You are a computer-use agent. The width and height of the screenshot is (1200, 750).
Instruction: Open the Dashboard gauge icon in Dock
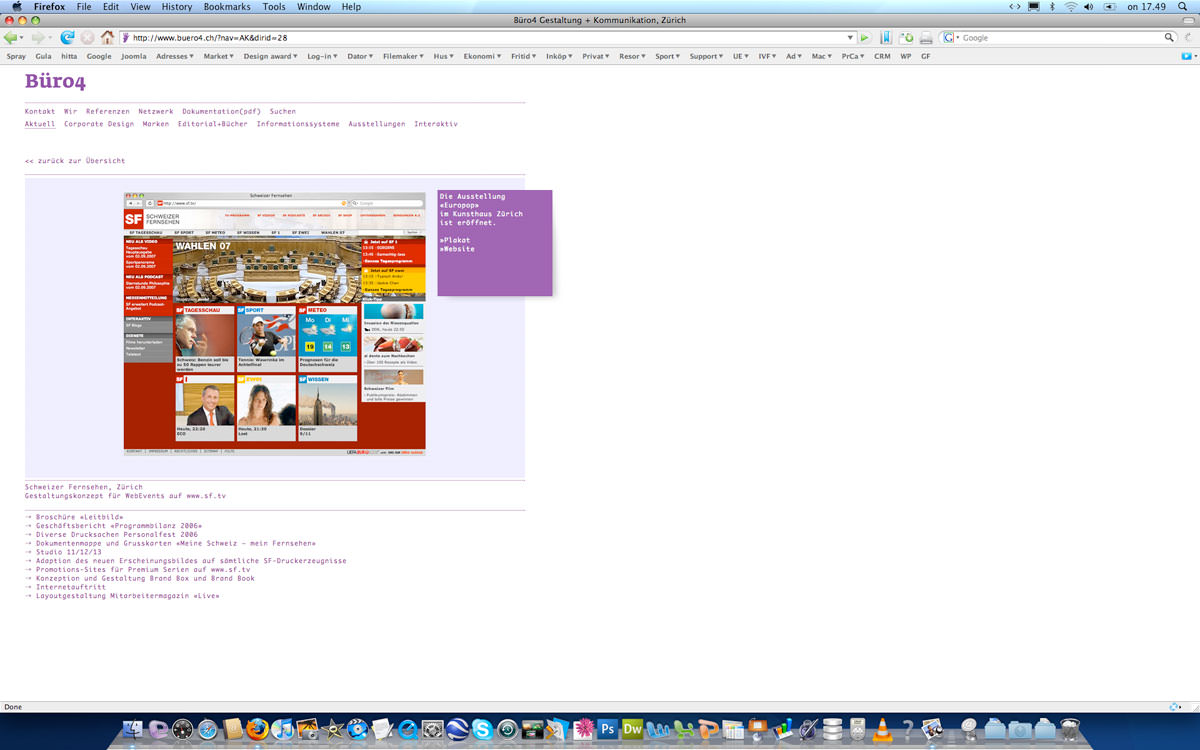[183, 728]
